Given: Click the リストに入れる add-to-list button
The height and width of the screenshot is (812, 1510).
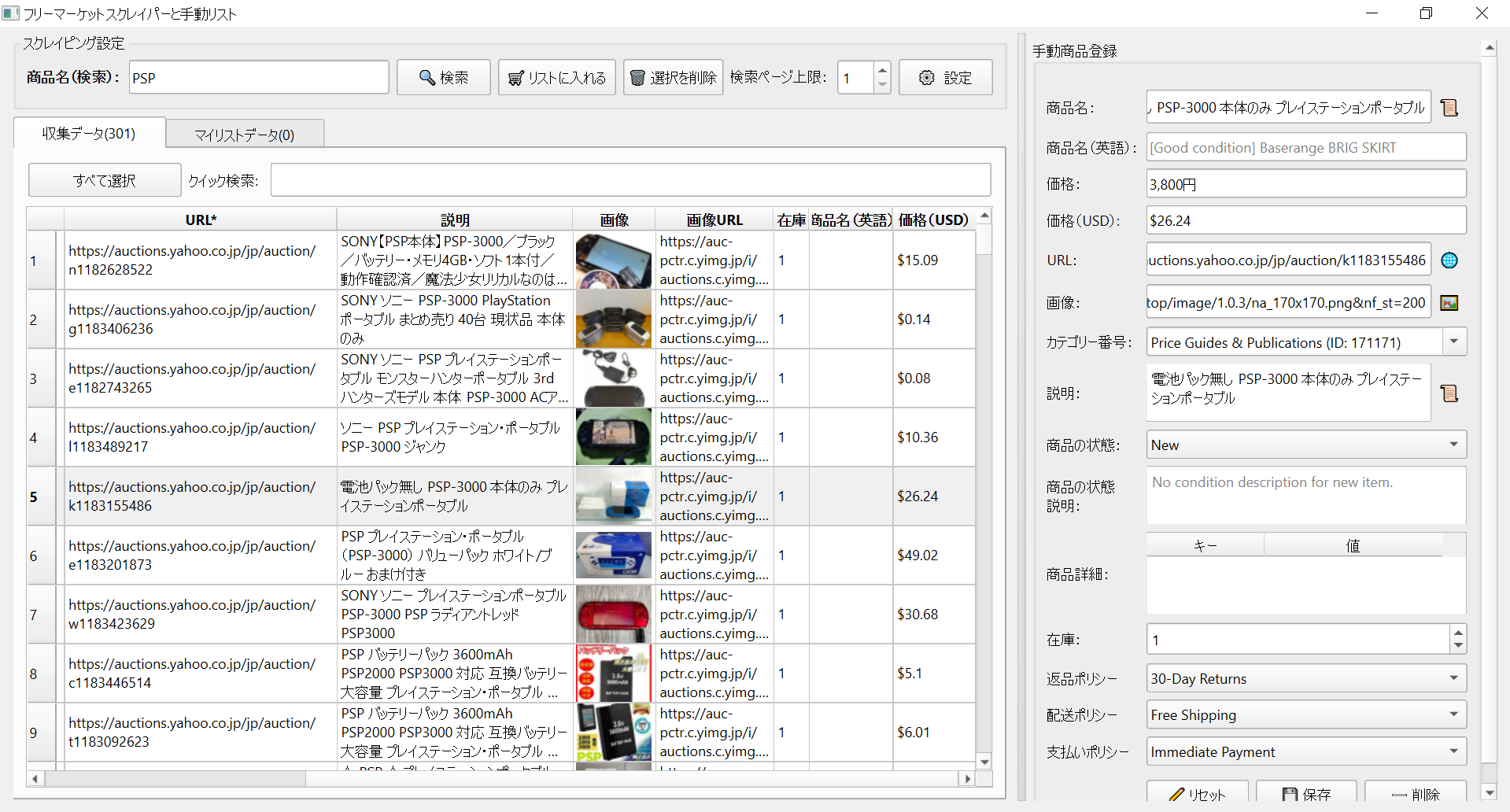Looking at the screenshot, I should [557, 77].
